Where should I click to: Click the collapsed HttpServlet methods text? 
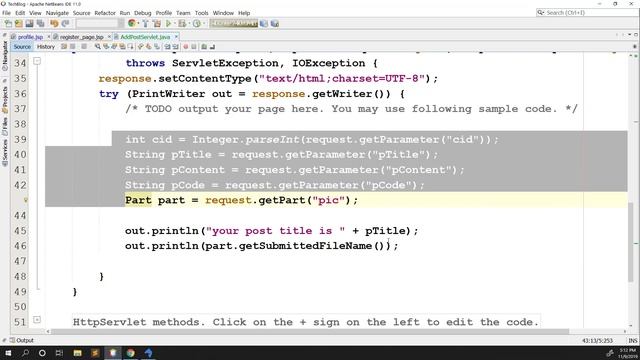[306, 322]
